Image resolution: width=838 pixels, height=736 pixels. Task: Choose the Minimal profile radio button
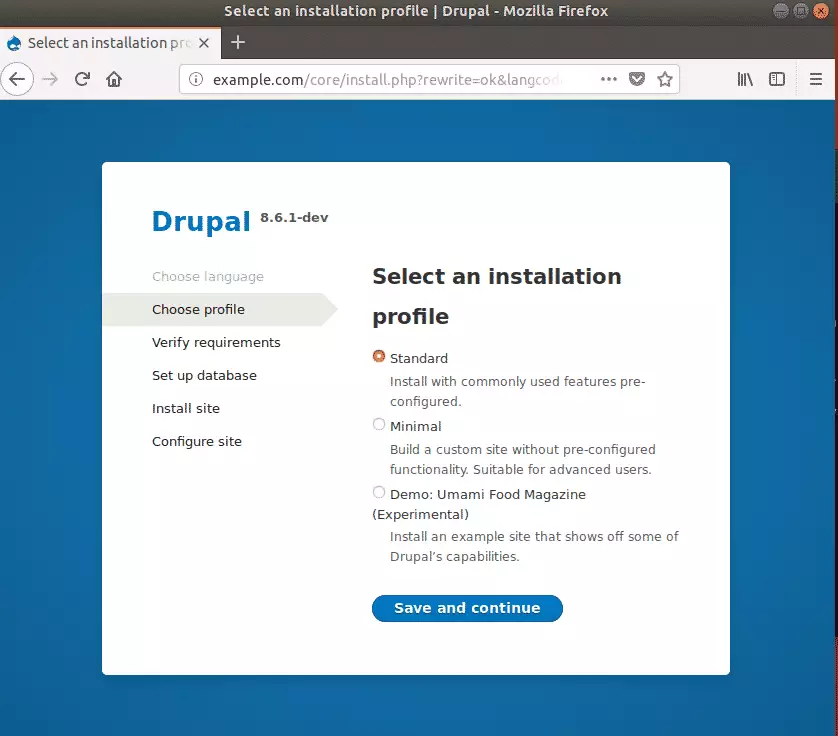click(x=379, y=424)
